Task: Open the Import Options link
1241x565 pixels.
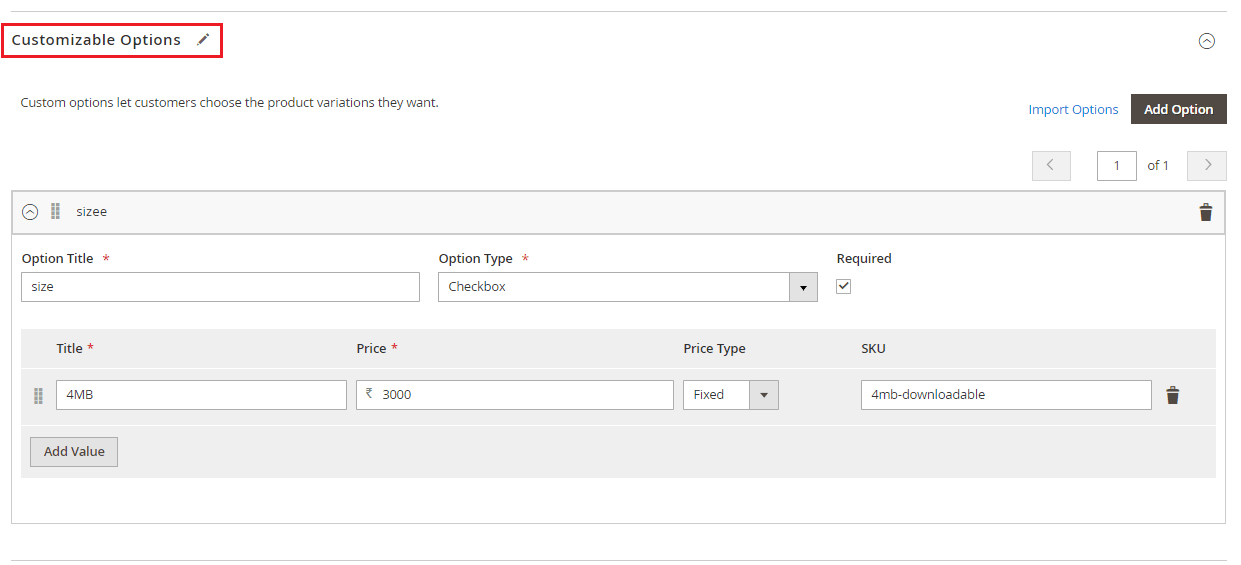Action: click(1073, 110)
